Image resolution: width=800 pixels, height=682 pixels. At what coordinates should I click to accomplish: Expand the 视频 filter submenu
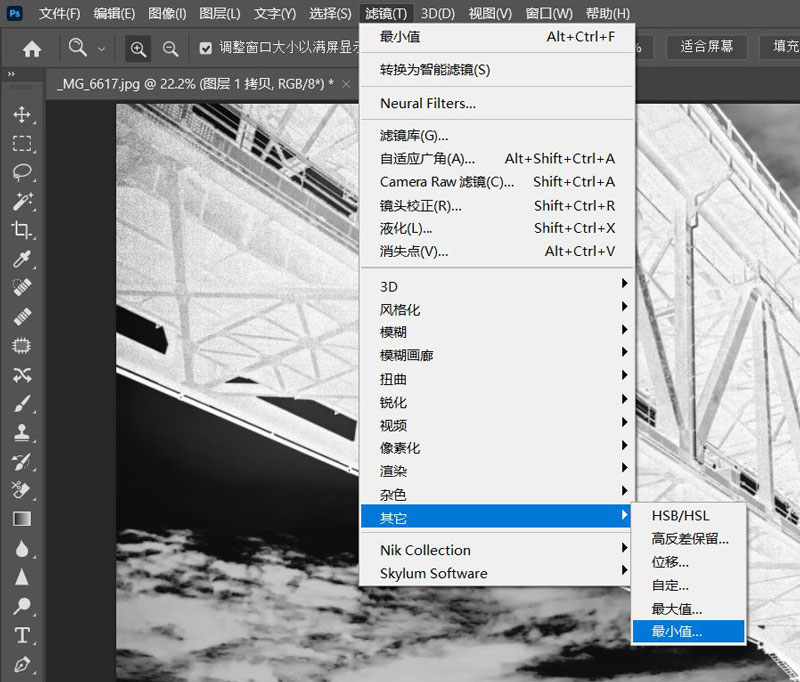pos(497,425)
